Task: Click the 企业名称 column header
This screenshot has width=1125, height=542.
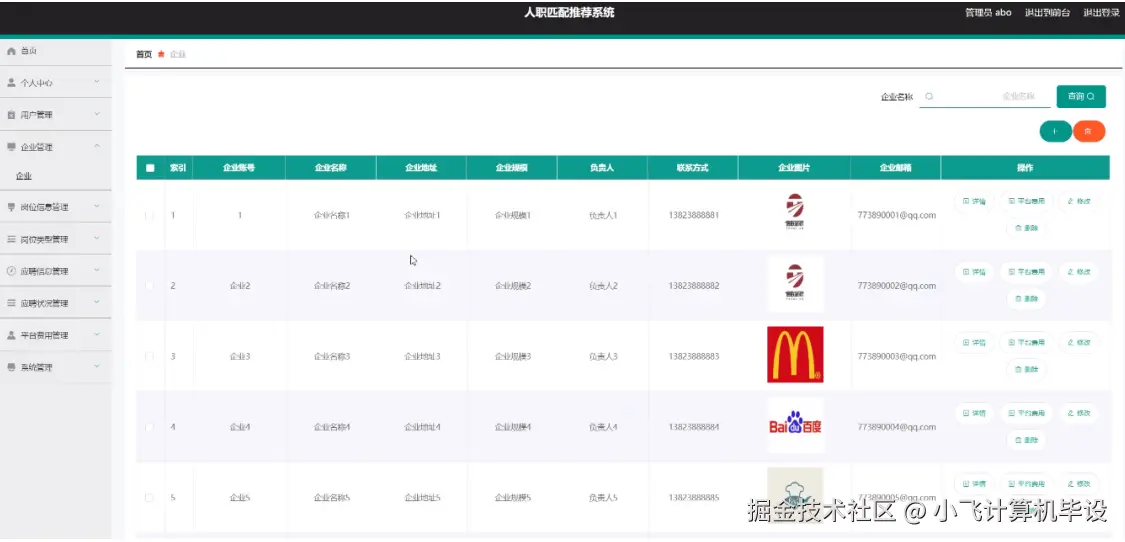Action: (331, 168)
